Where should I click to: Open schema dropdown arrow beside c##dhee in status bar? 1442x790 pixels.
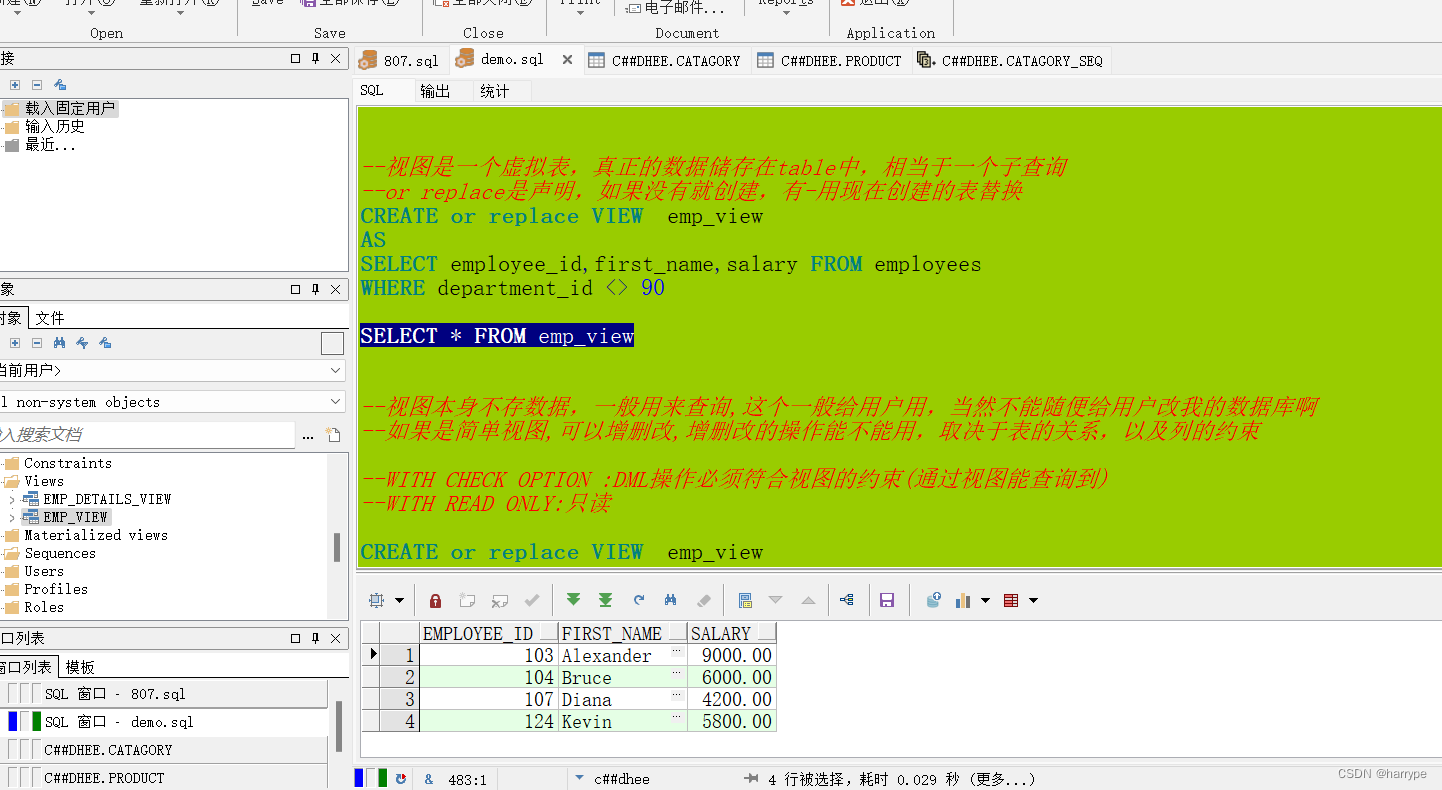tap(580, 778)
